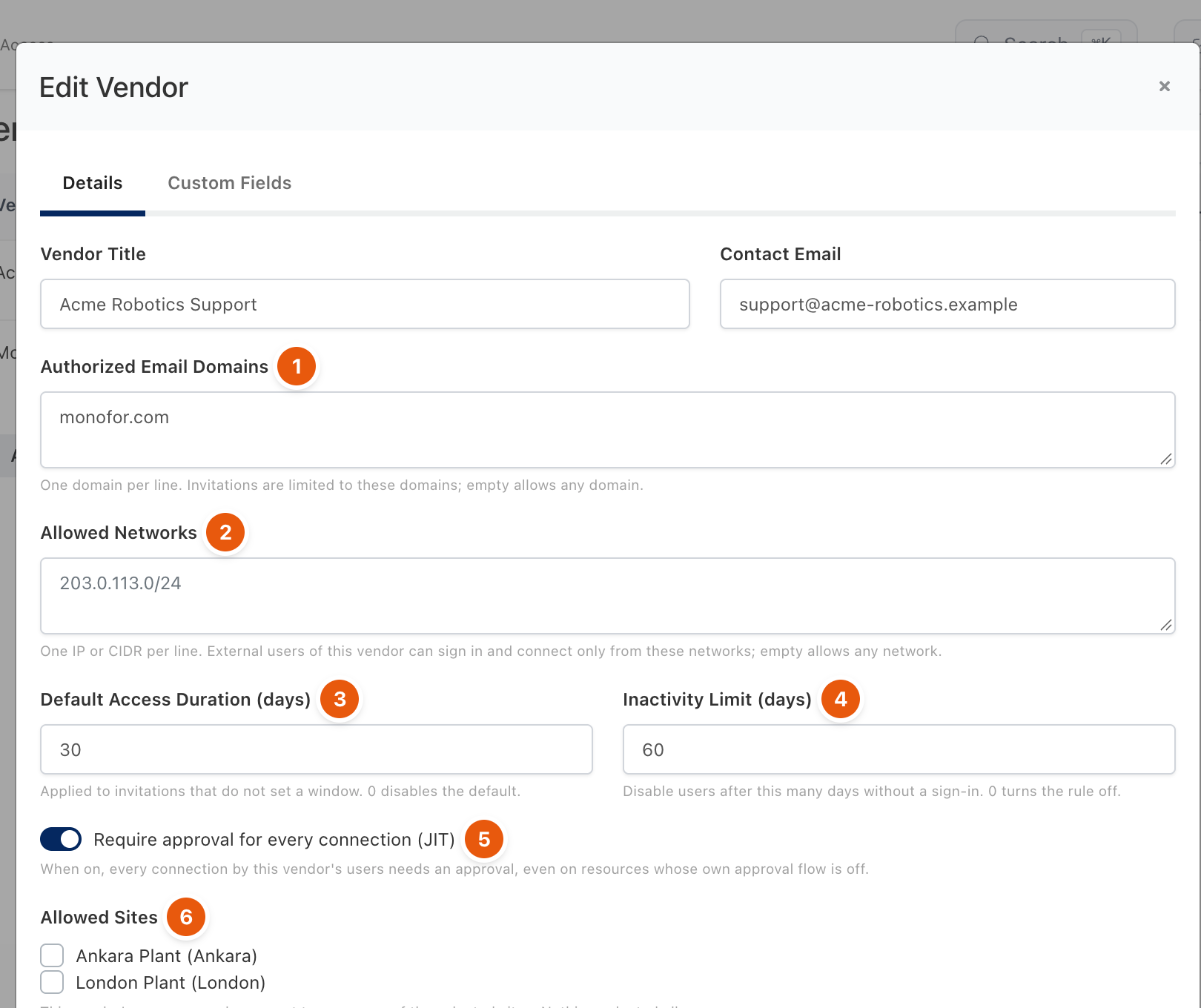The image size is (1201, 1008).
Task: Click 'One domain per line' hint text
Action: [x=341, y=486]
